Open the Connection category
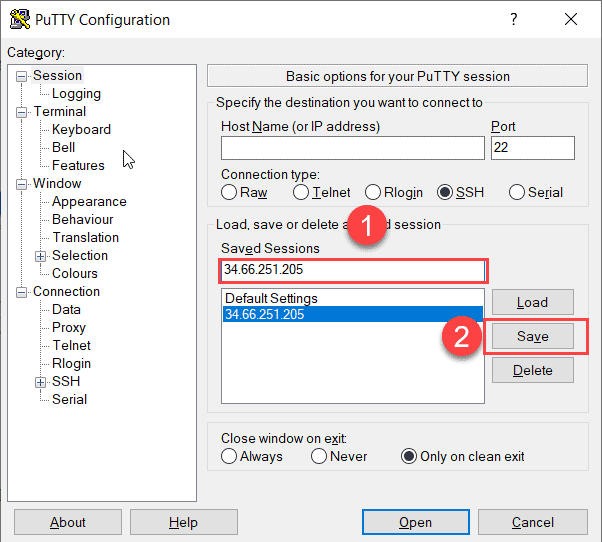The image size is (602, 542). [66, 292]
